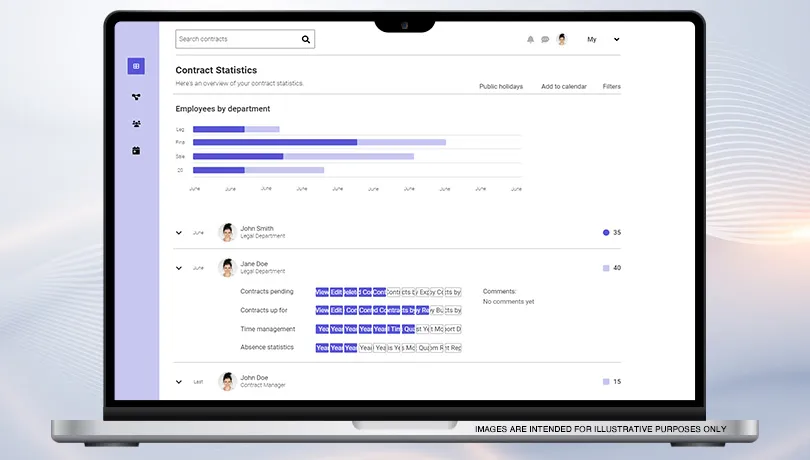Toggle the square marker on John Doe row

(606, 381)
